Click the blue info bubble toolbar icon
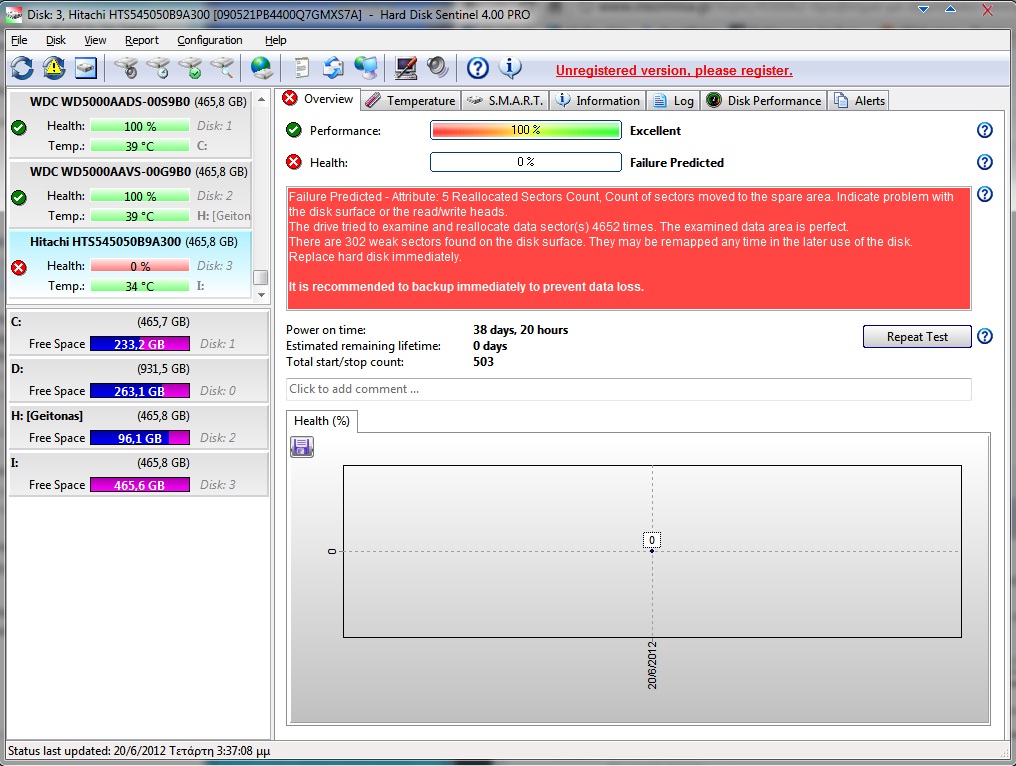Viewport: 1016px width, 766px height. (x=510, y=67)
